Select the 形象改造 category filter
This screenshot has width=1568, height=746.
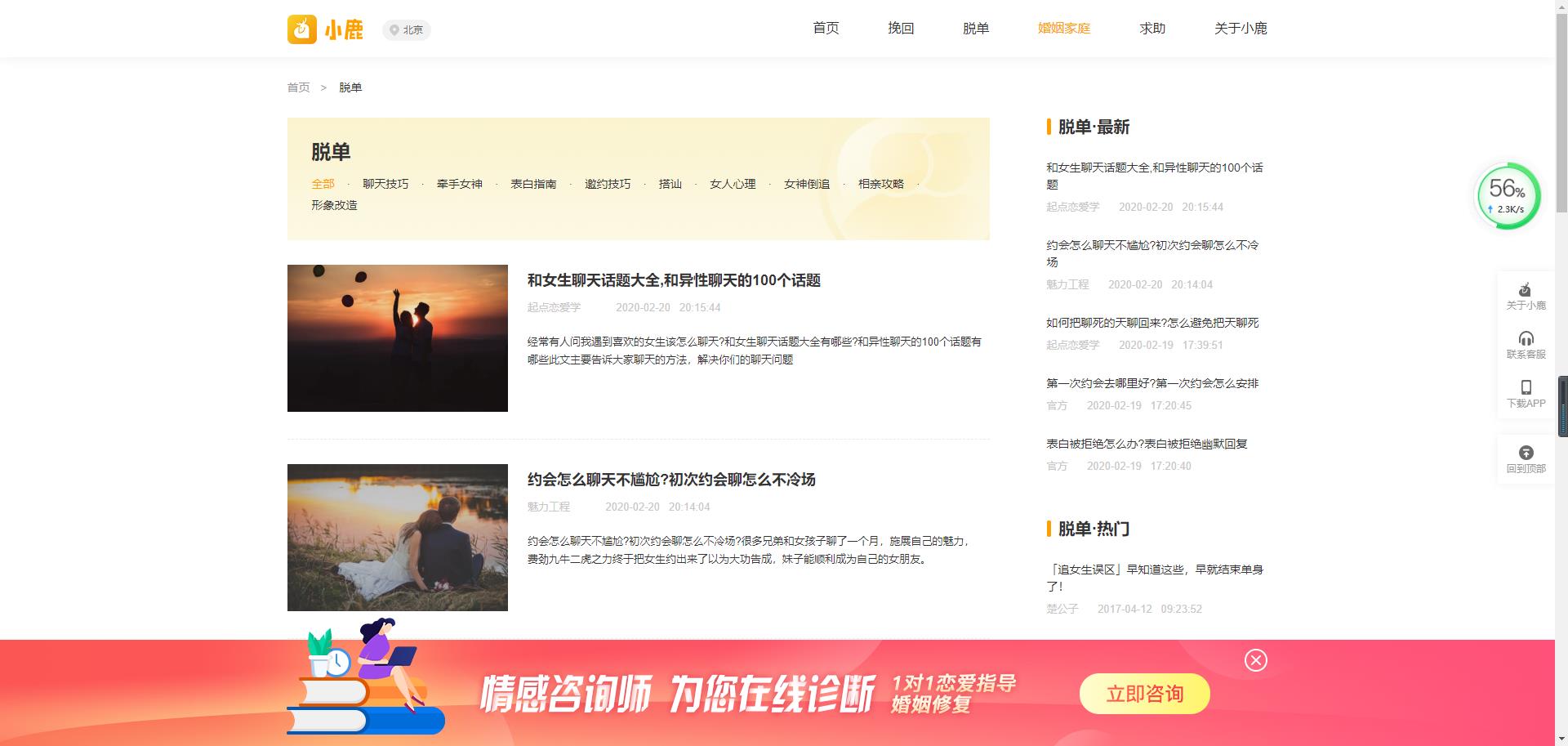point(334,205)
